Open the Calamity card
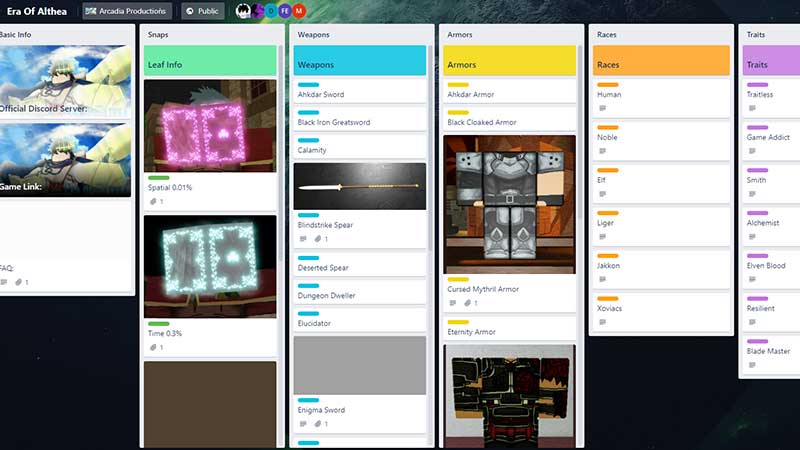800x450 pixels. pyautogui.click(x=360, y=147)
